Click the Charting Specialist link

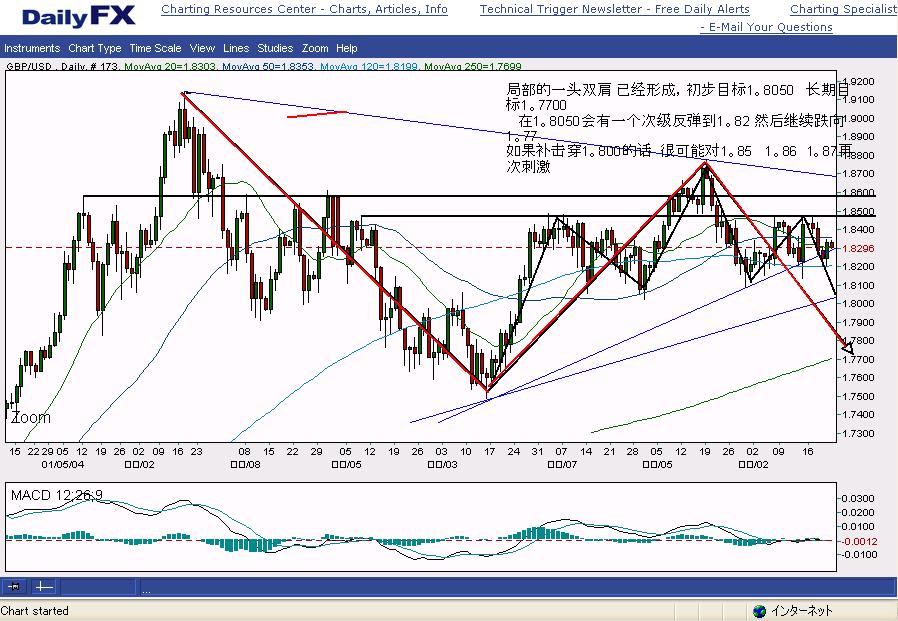tap(843, 10)
